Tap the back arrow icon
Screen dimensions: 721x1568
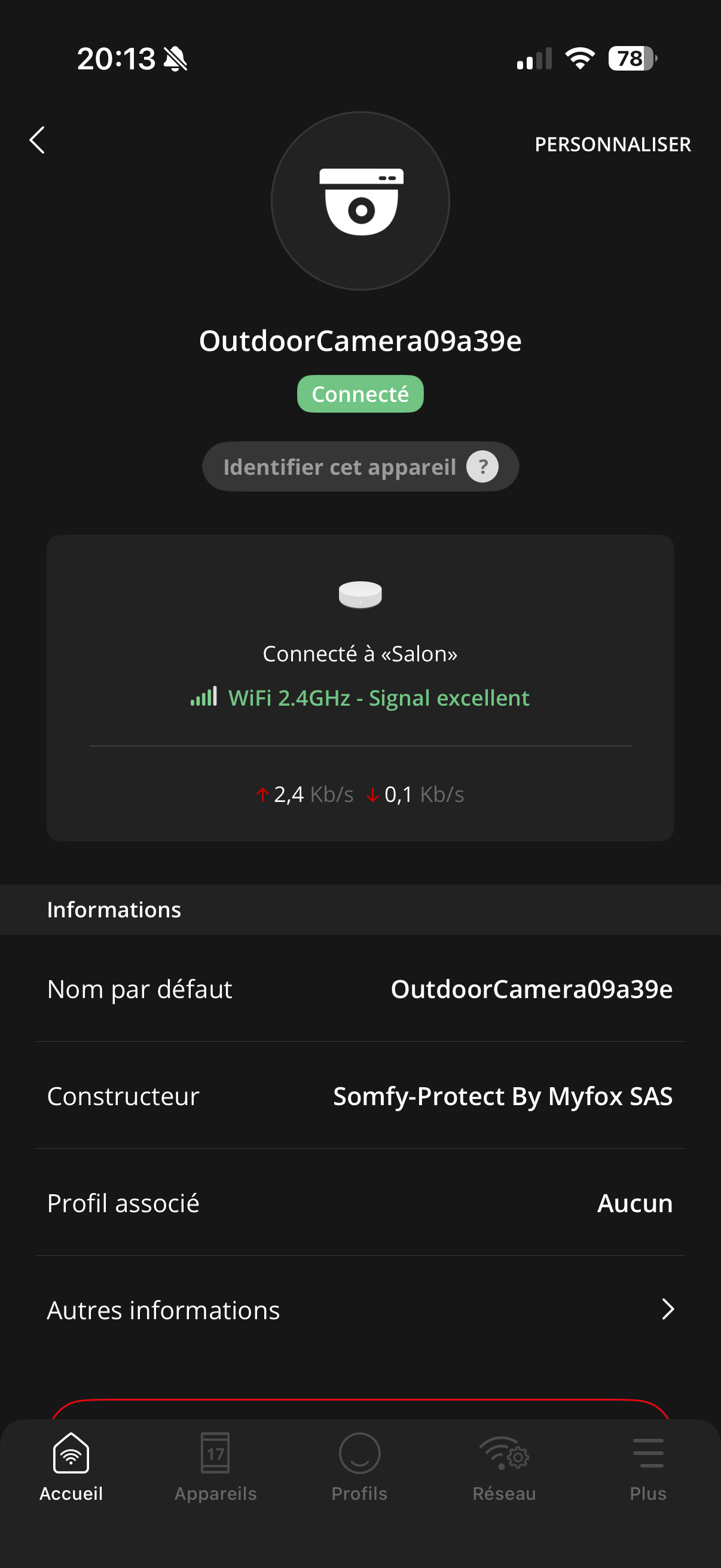pos(38,141)
